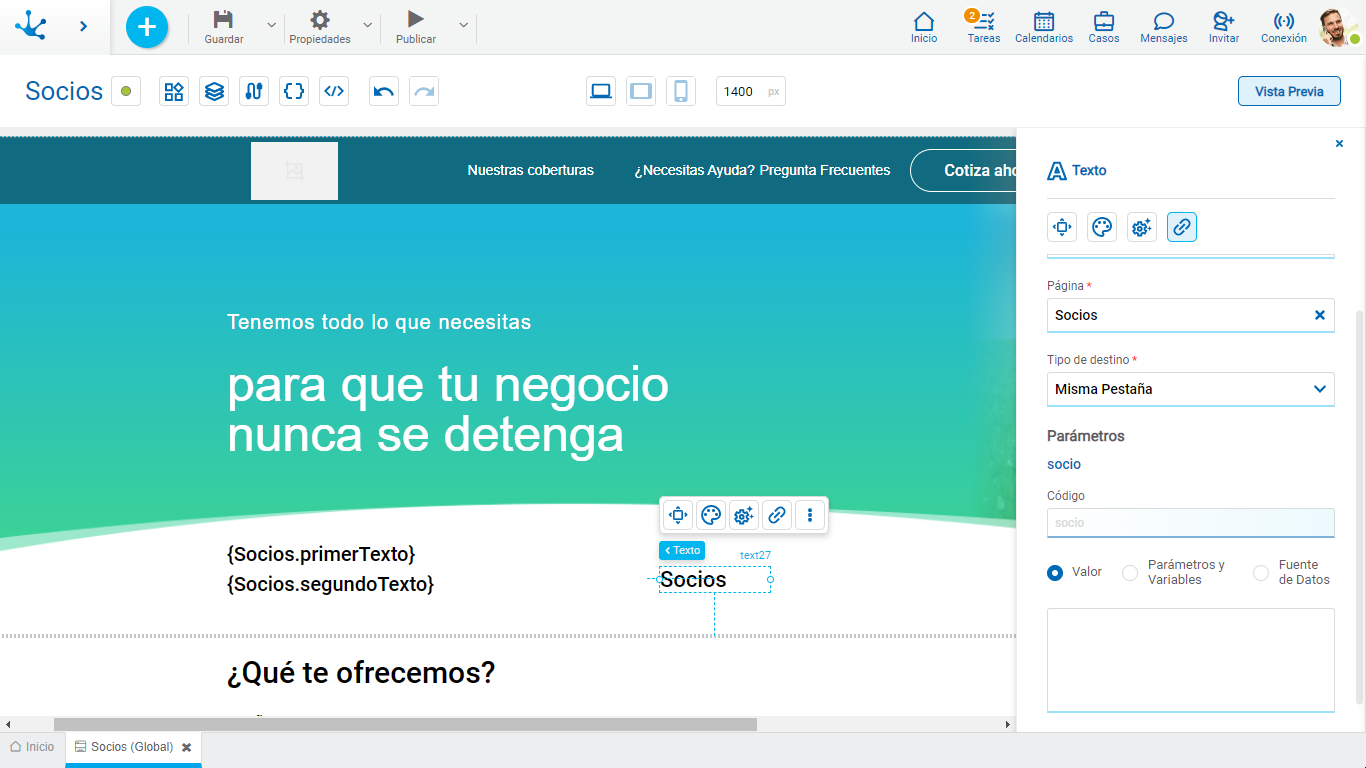1366x768 pixels.
Task: Close the Texto properties panel
Action: (1340, 144)
